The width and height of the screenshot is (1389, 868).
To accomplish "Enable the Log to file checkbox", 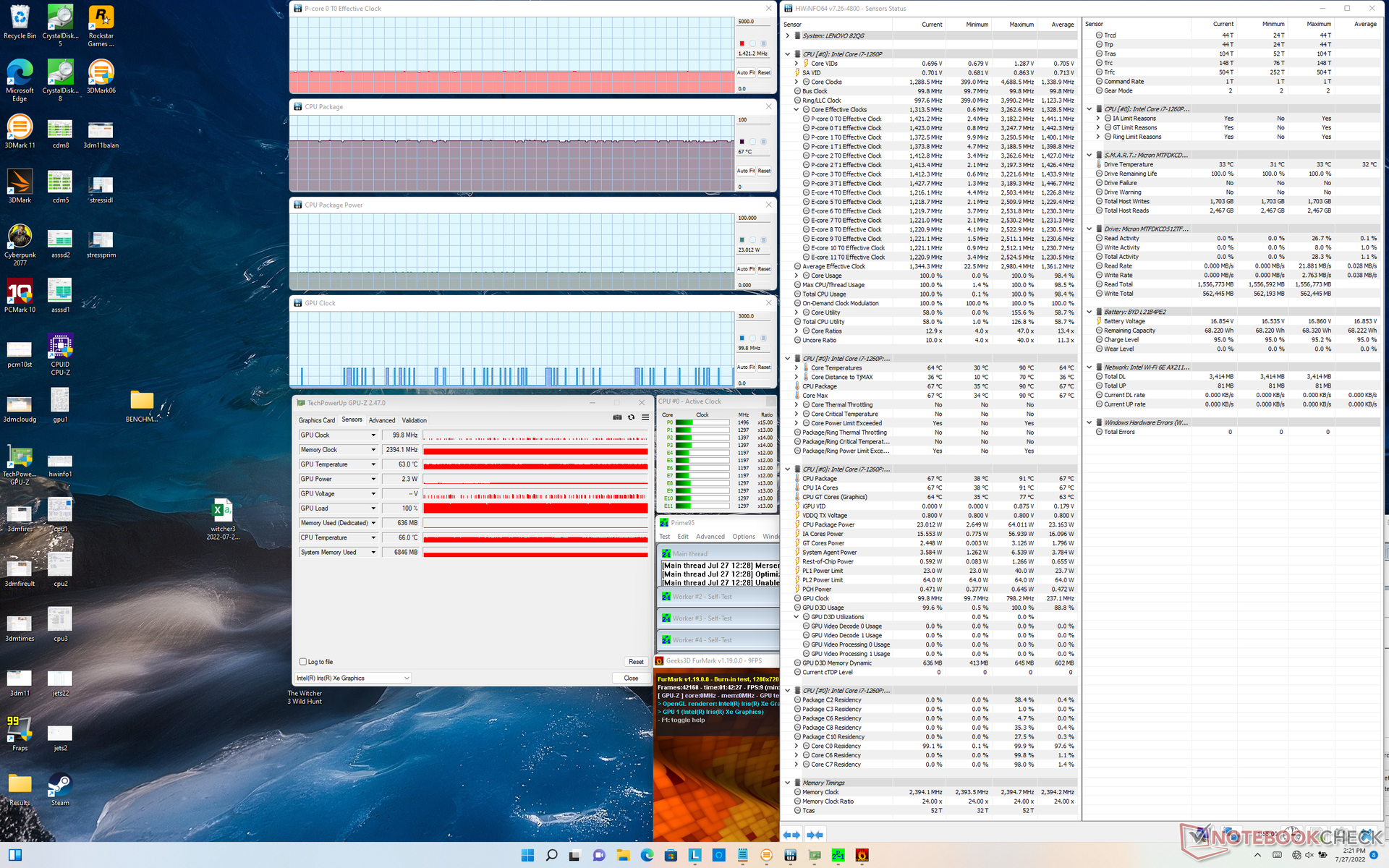I will pos(303,662).
